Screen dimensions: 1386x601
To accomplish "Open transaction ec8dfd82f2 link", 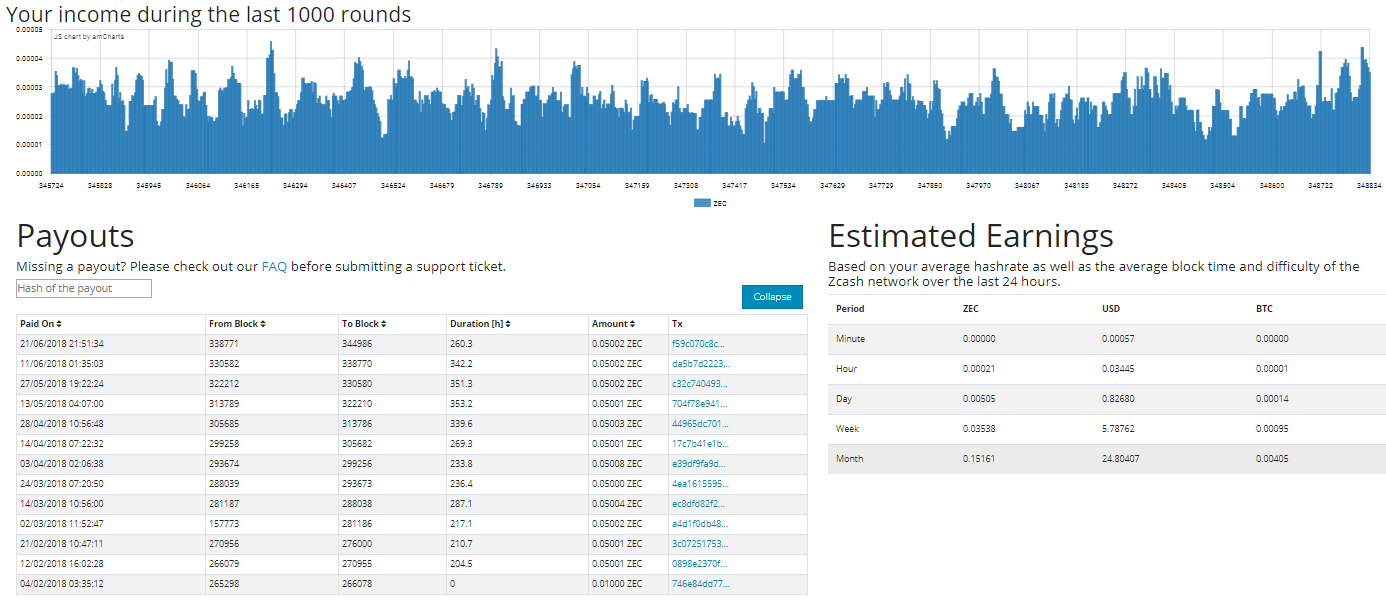I will (699, 504).
